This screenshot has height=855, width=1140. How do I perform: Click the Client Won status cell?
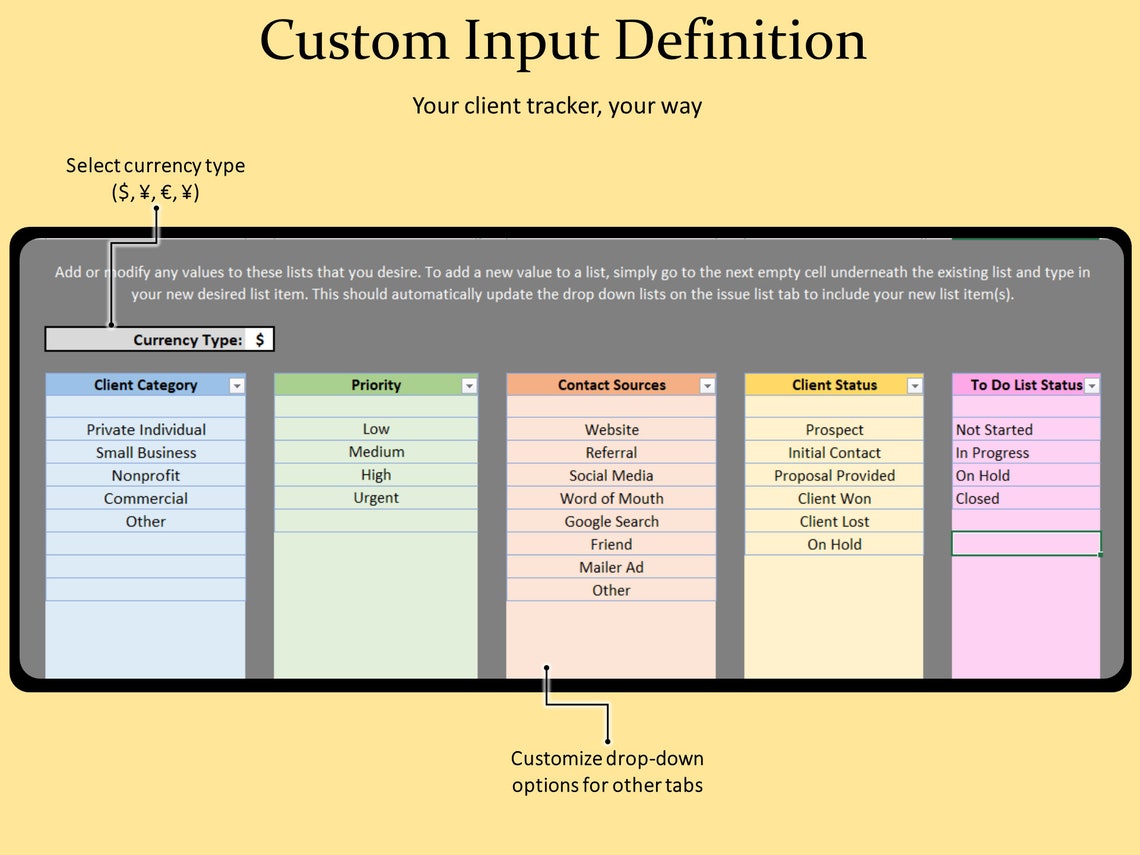[x=833, y=498]
